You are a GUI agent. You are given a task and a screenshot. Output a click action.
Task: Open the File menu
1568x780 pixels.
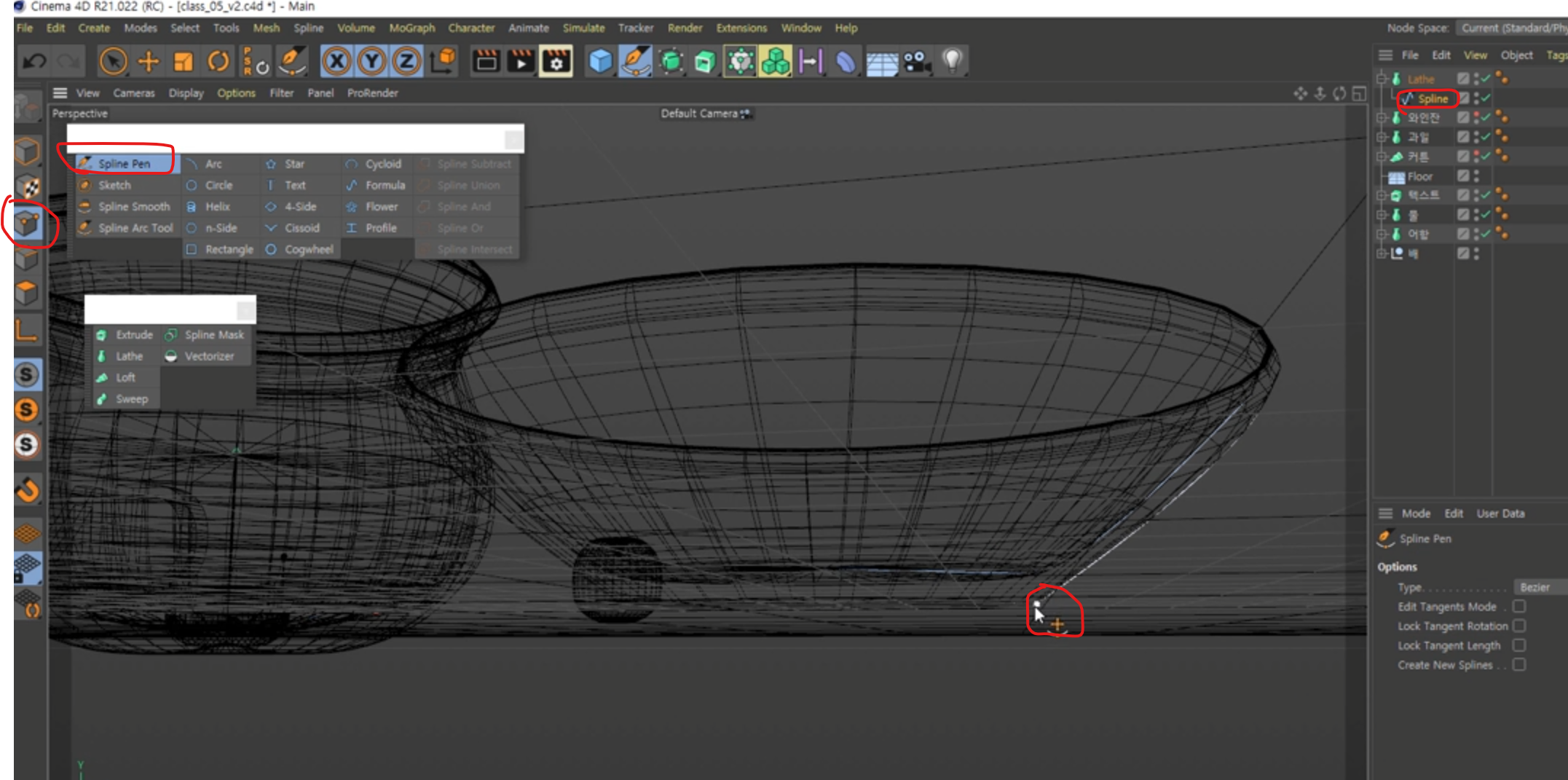(x=25, y=28)
